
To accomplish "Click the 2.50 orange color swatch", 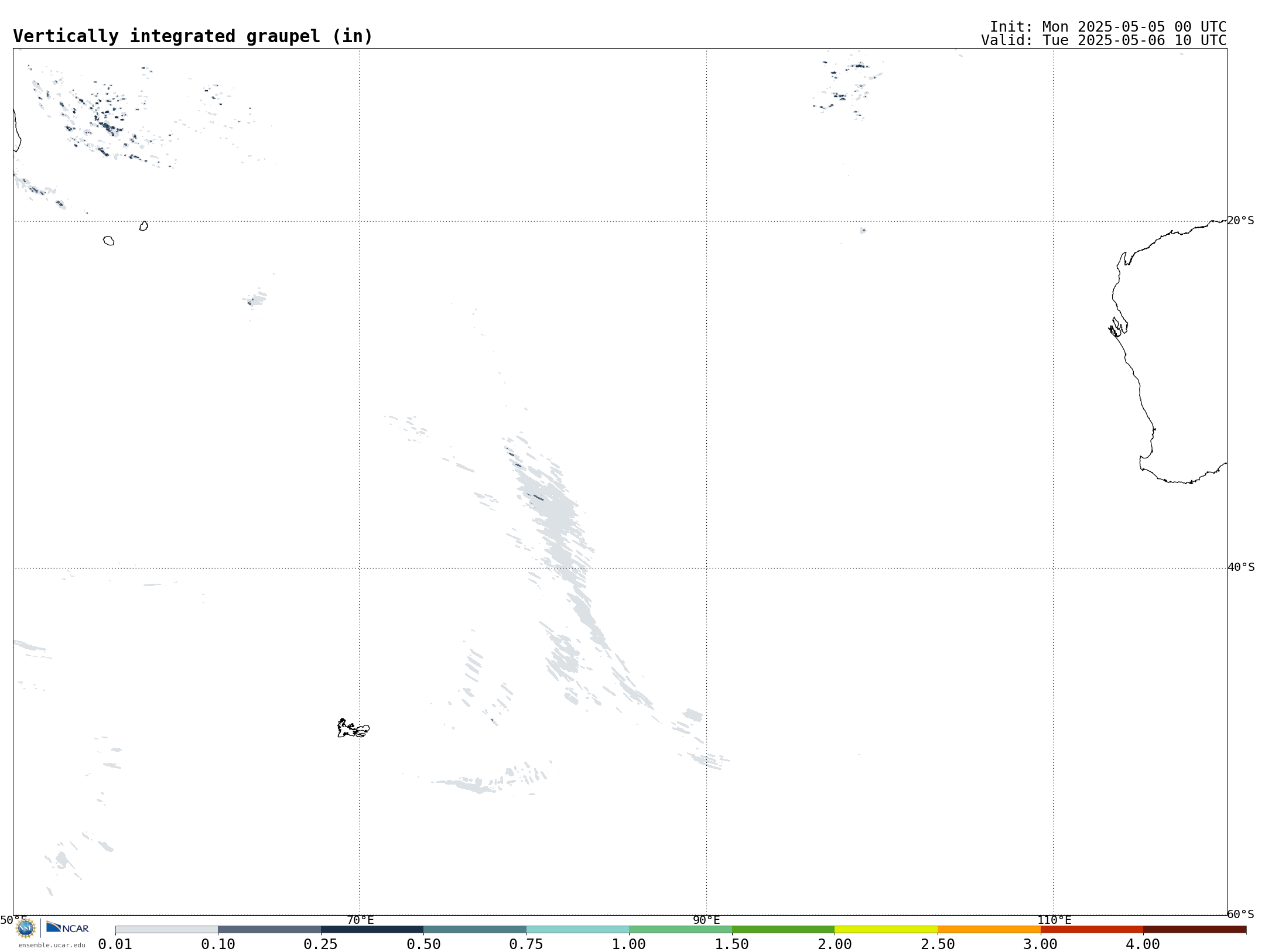I will point(989,930).
